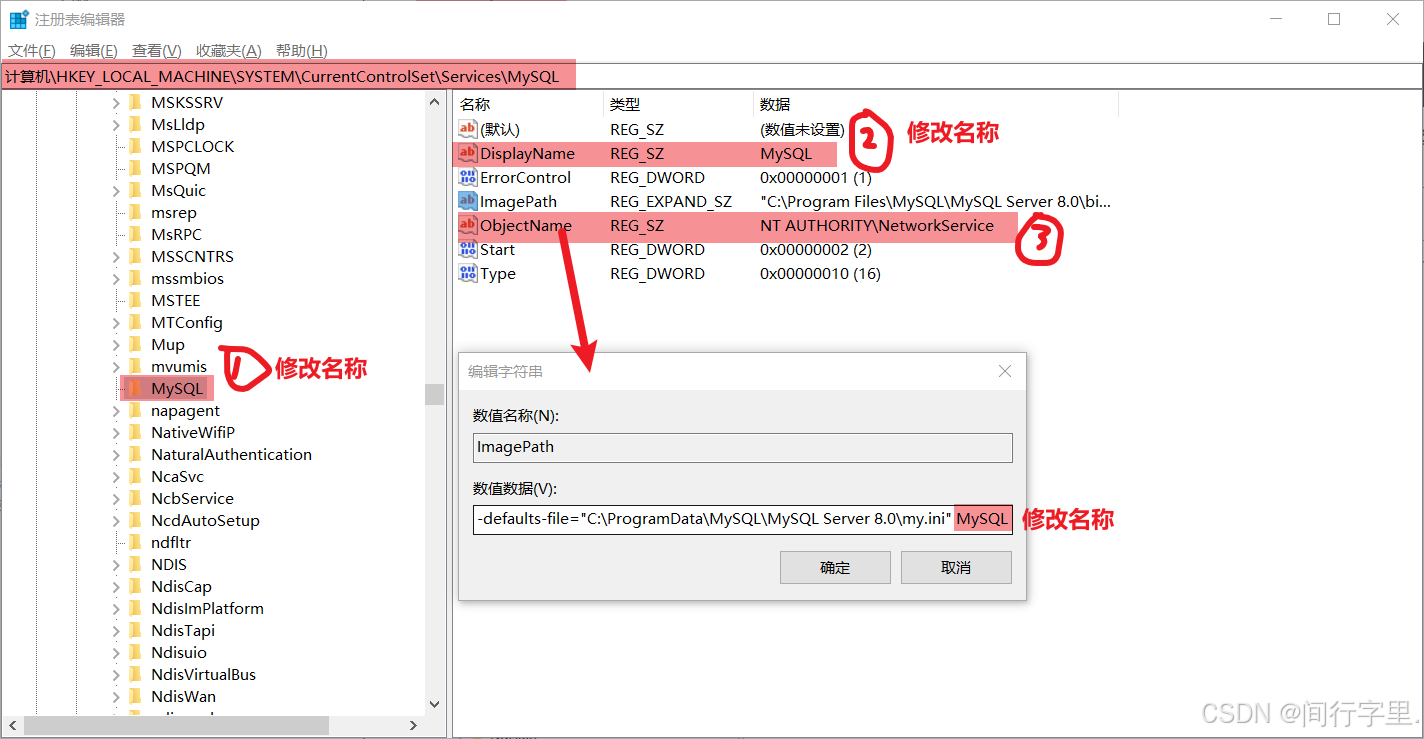Click the string icon beside ObjectName

pos(467,225)
